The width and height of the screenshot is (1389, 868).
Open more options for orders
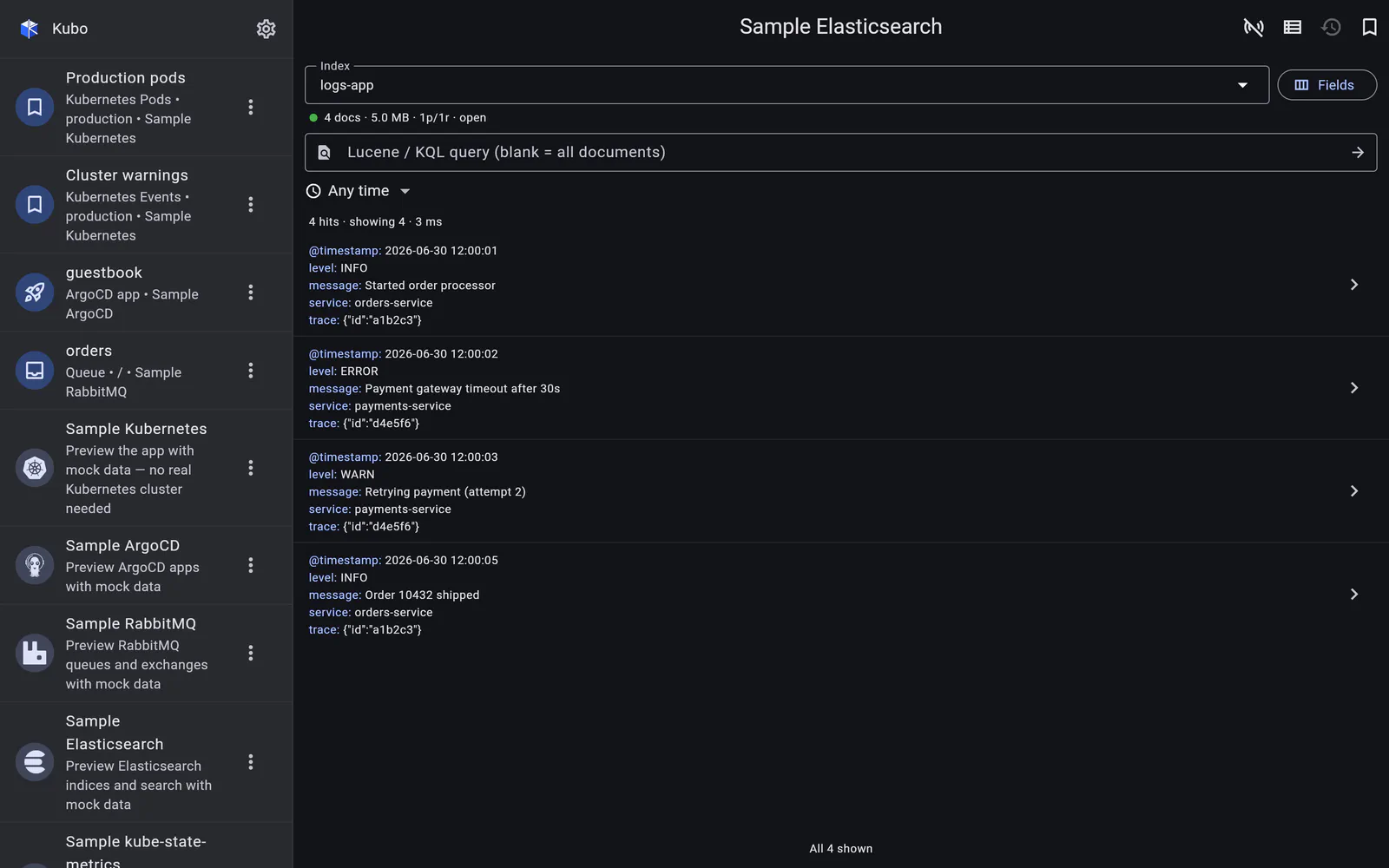point(251,371)
